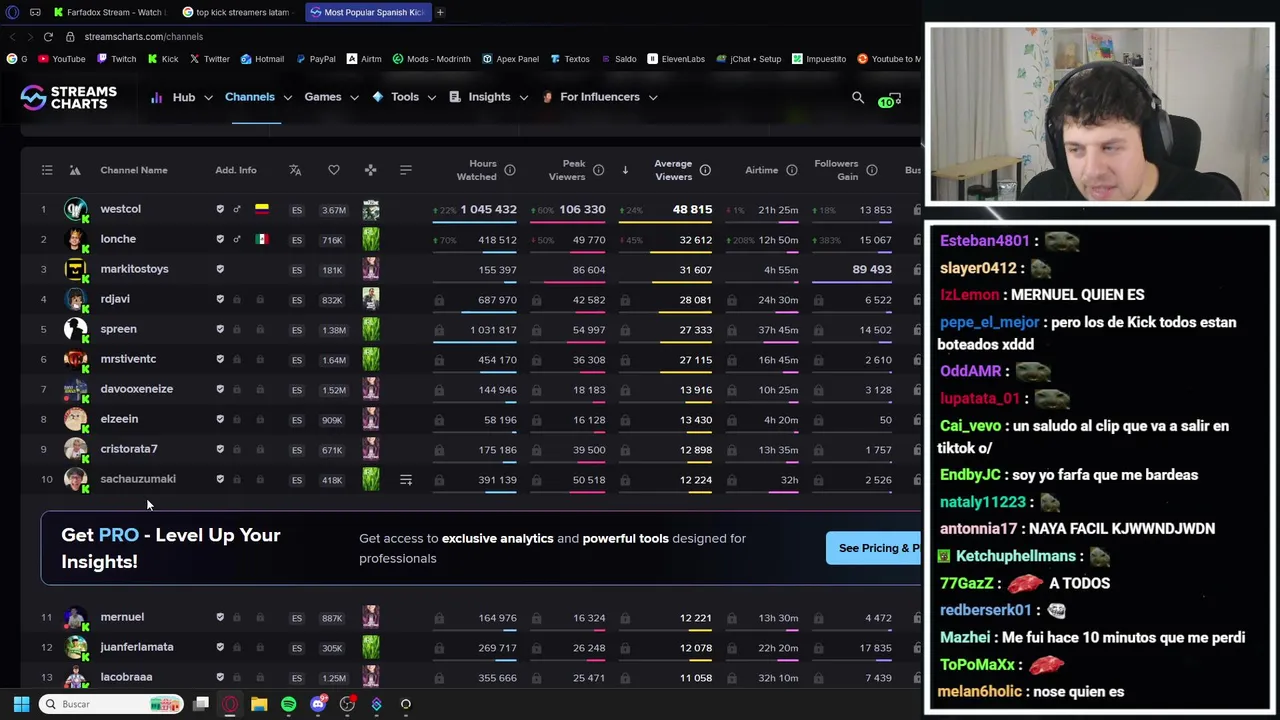Viewport: 1280px width, 720px height.
Task: Sort by Followers Gain column header
Action: tap(836, 170)
